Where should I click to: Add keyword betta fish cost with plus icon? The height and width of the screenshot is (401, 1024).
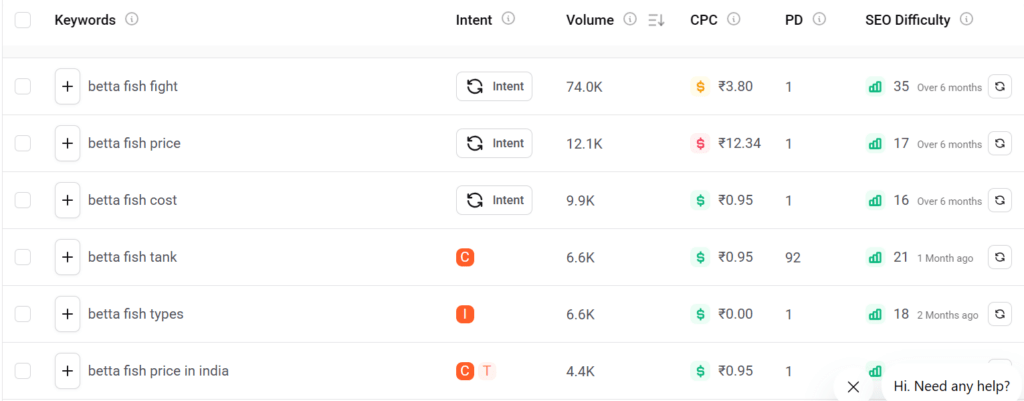click(x=67, y=200)
